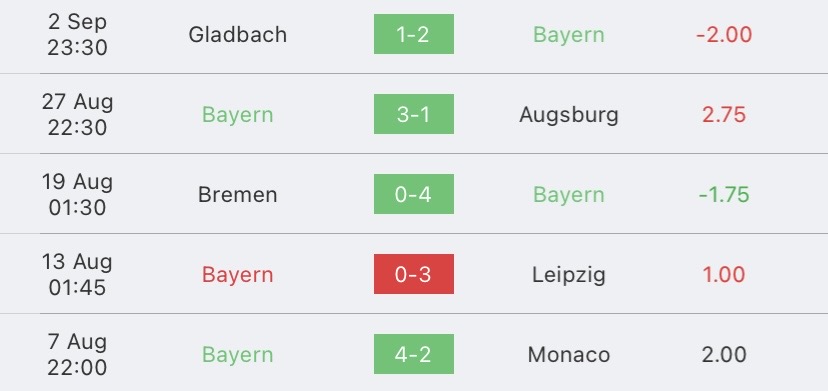Open the red 0-3 Leipzig score
The height and width of the screenshot is (391, 828).
(x=413, y=274)
